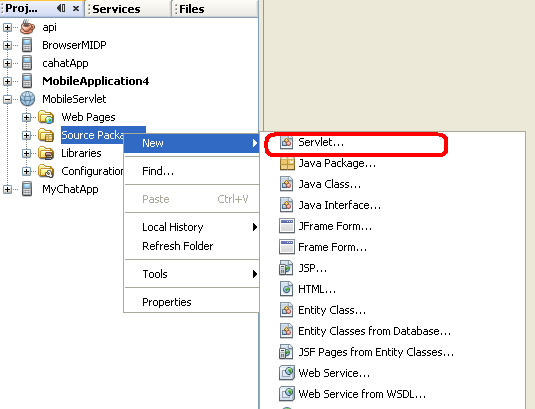Expand the Web Pages folder
535x409 pixels.
(26, 117)
